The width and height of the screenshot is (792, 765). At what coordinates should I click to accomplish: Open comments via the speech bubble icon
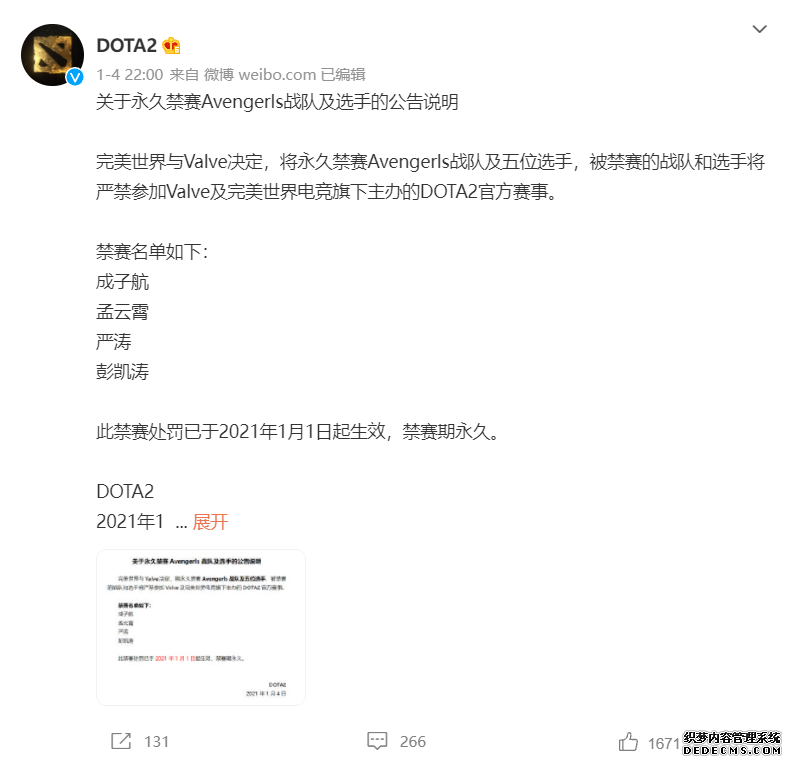(x=377, y=741)
